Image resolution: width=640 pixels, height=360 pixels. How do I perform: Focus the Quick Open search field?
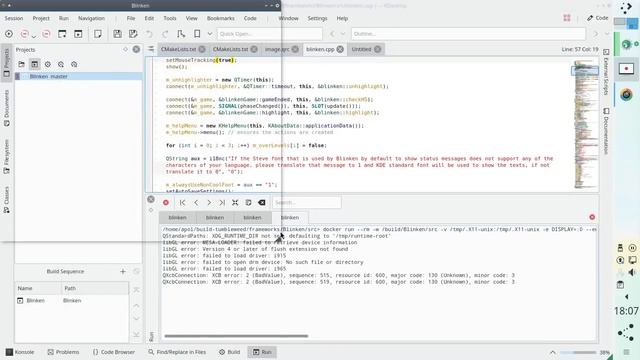(269, 34)
